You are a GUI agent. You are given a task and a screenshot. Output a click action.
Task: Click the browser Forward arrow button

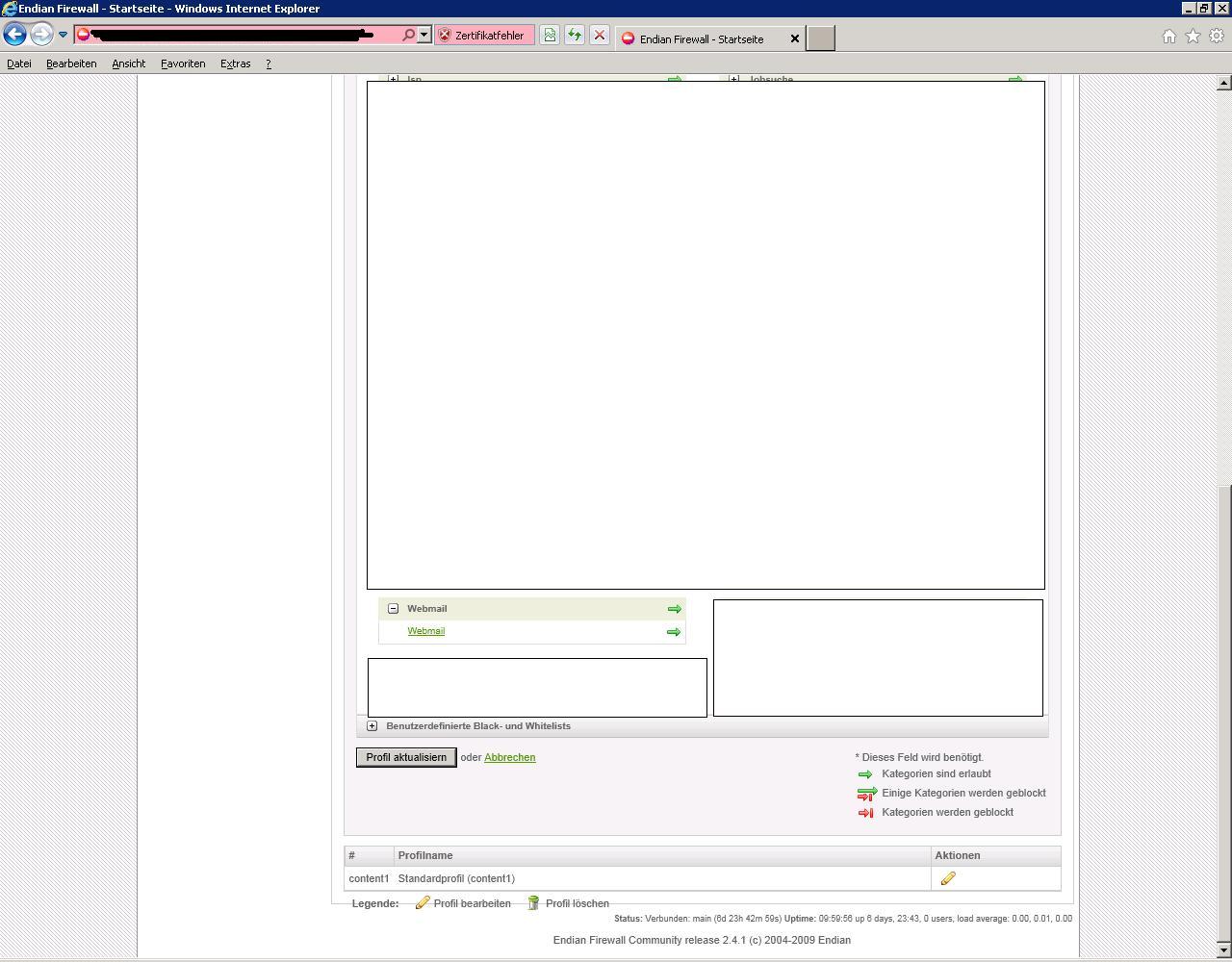click(40, 36)
